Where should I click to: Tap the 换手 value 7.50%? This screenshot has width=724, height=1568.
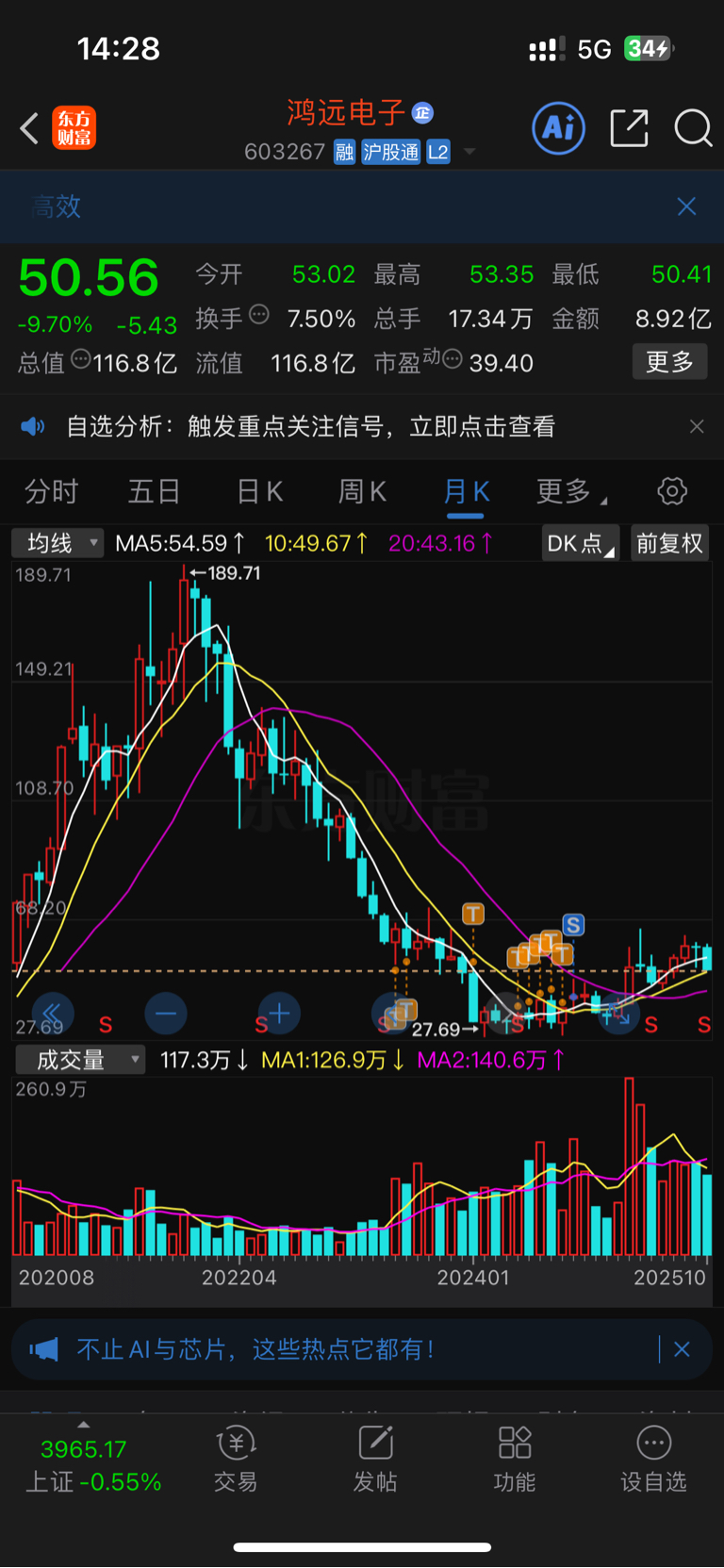[321, 319]
